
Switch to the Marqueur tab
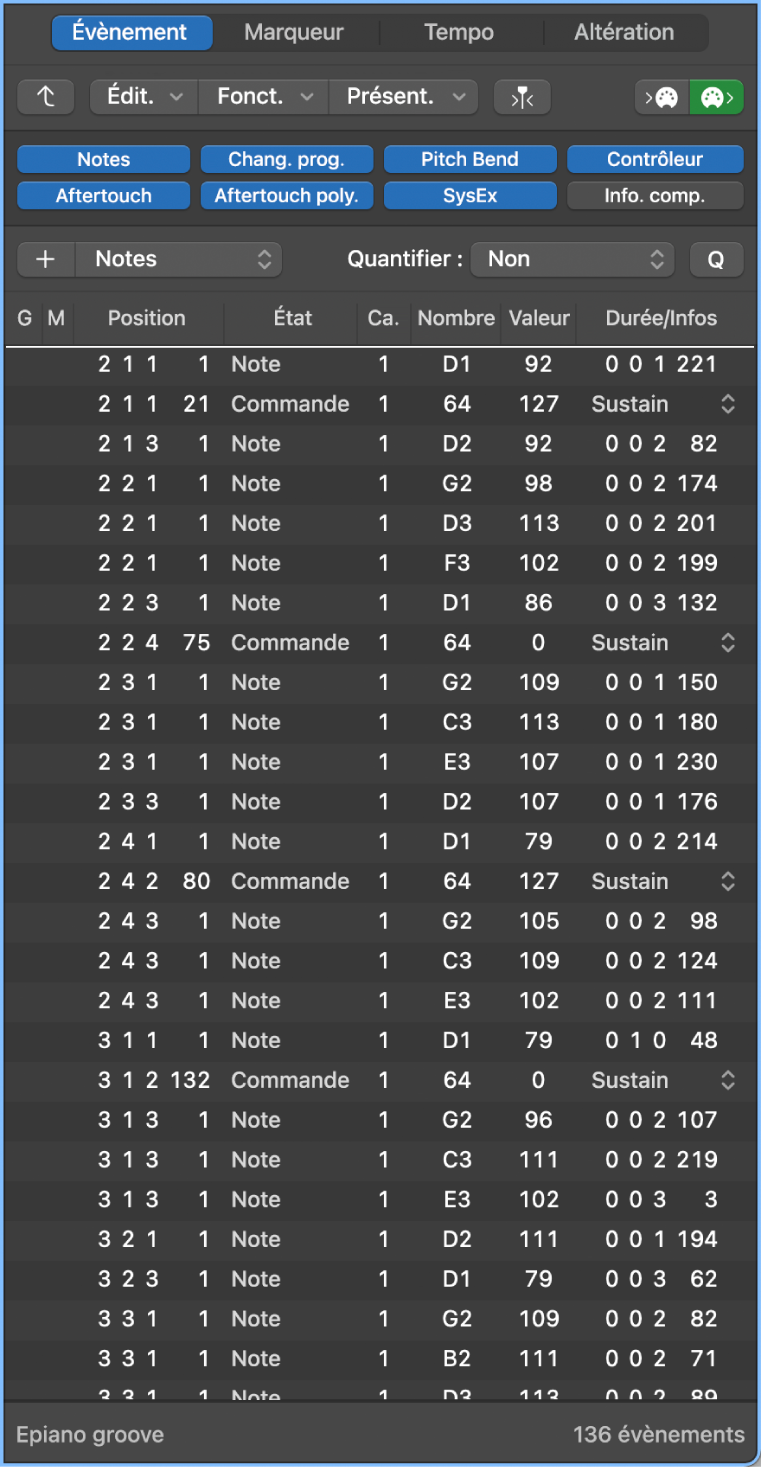click(294, 32)
